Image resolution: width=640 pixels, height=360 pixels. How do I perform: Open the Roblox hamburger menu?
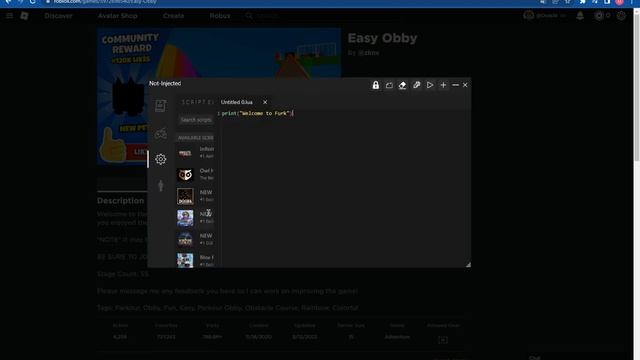tap(9, 16)
